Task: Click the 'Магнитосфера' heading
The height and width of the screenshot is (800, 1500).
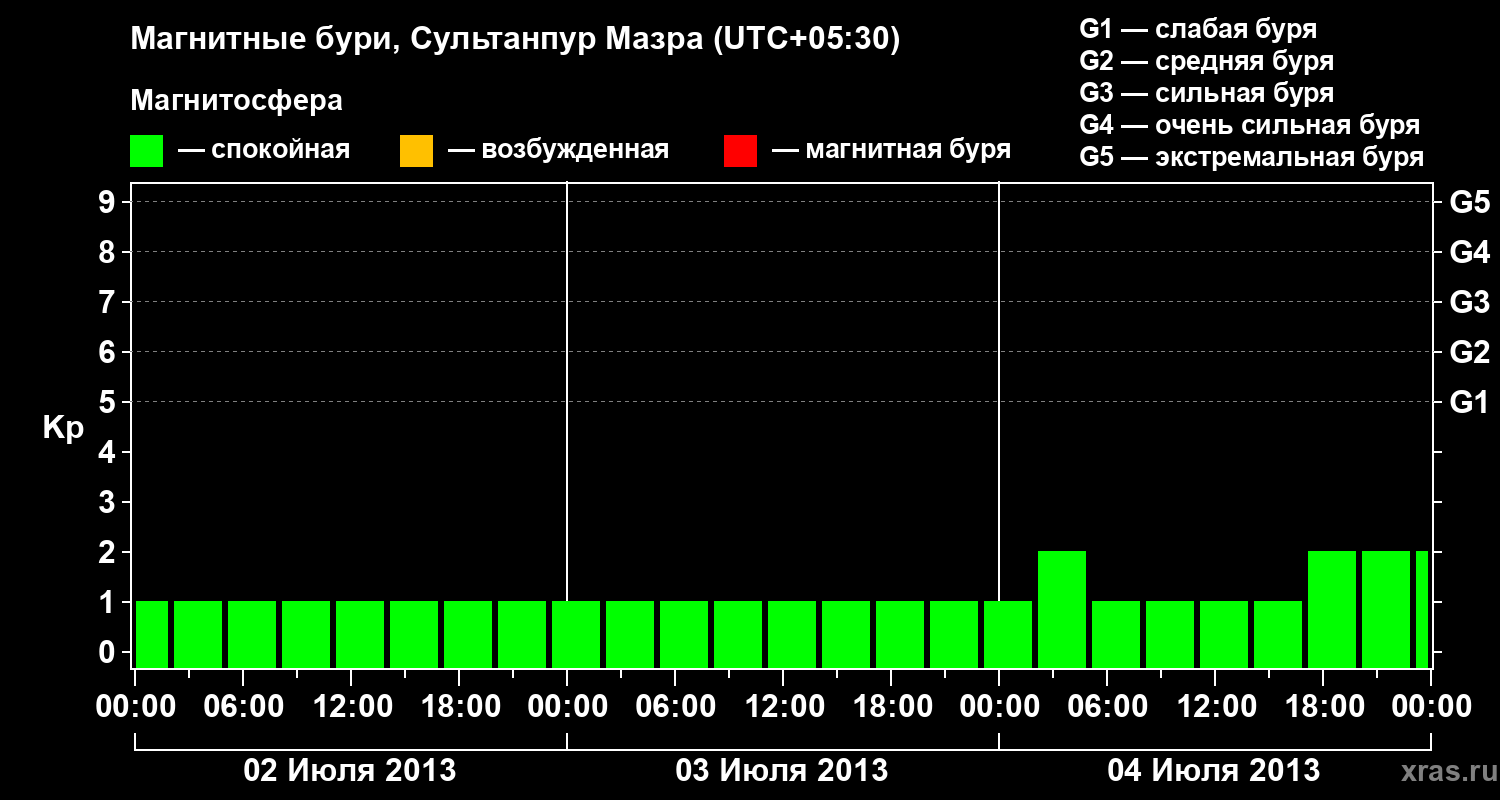Action: [237, 101]
